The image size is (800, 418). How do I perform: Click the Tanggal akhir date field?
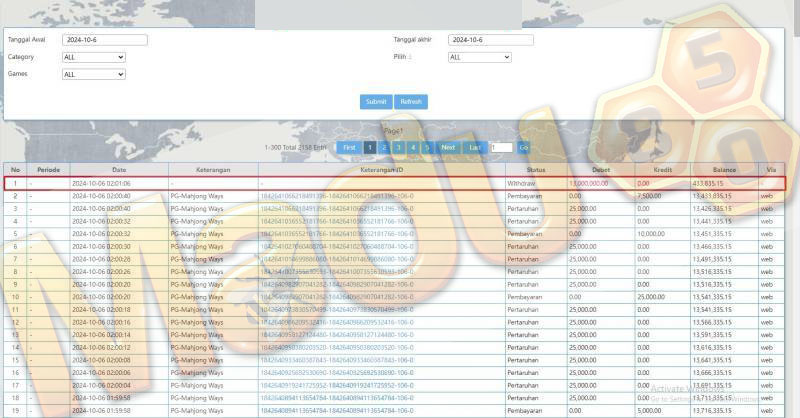(491, 40)
